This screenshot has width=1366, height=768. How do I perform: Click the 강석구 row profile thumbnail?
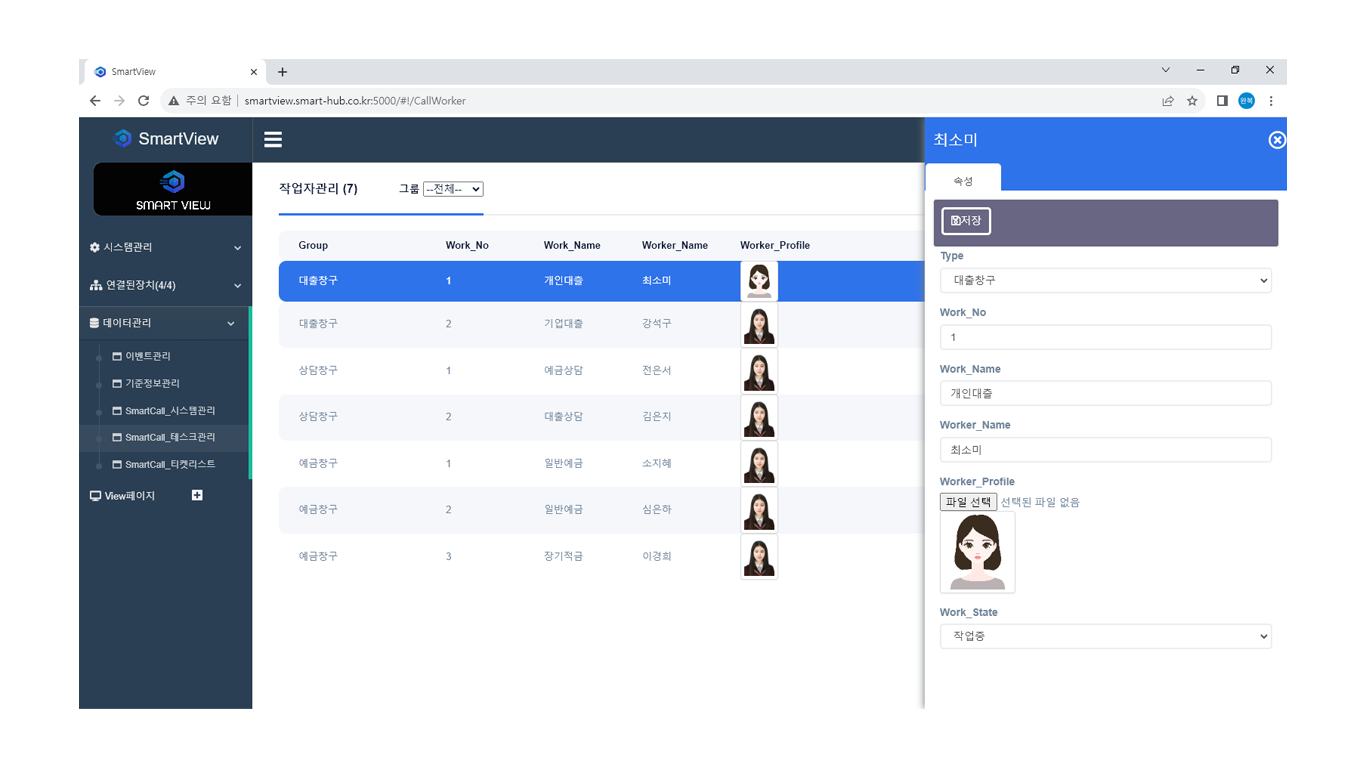[x=759, y=325]
